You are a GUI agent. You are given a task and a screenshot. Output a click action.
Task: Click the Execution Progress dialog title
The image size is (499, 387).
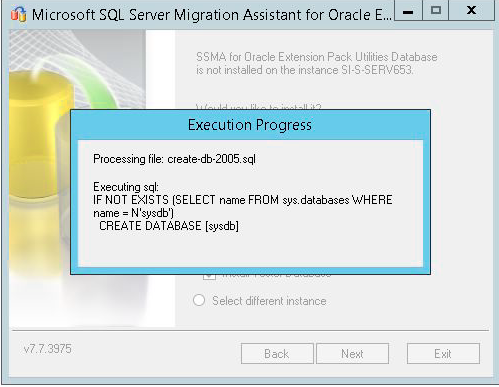pyautogui.click(x=250, y=125)
